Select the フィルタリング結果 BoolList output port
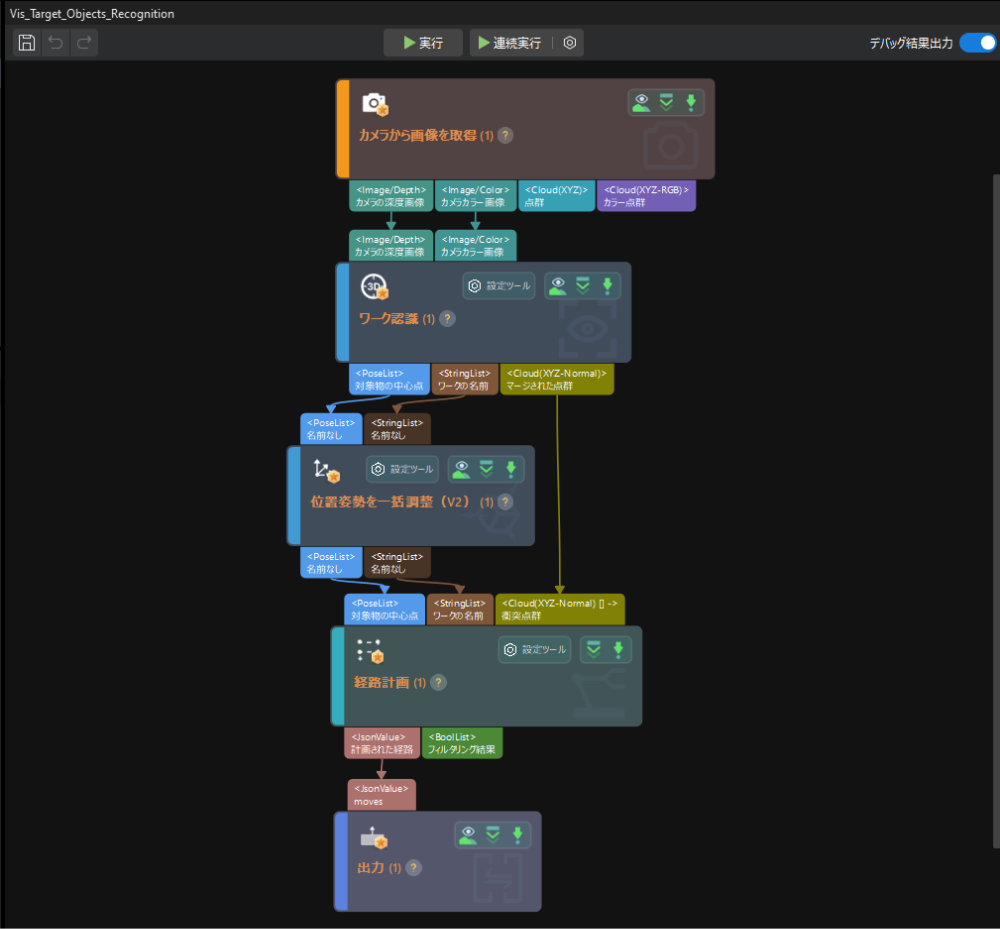Viewport: 1000px width, 929px height. point(462,743)
